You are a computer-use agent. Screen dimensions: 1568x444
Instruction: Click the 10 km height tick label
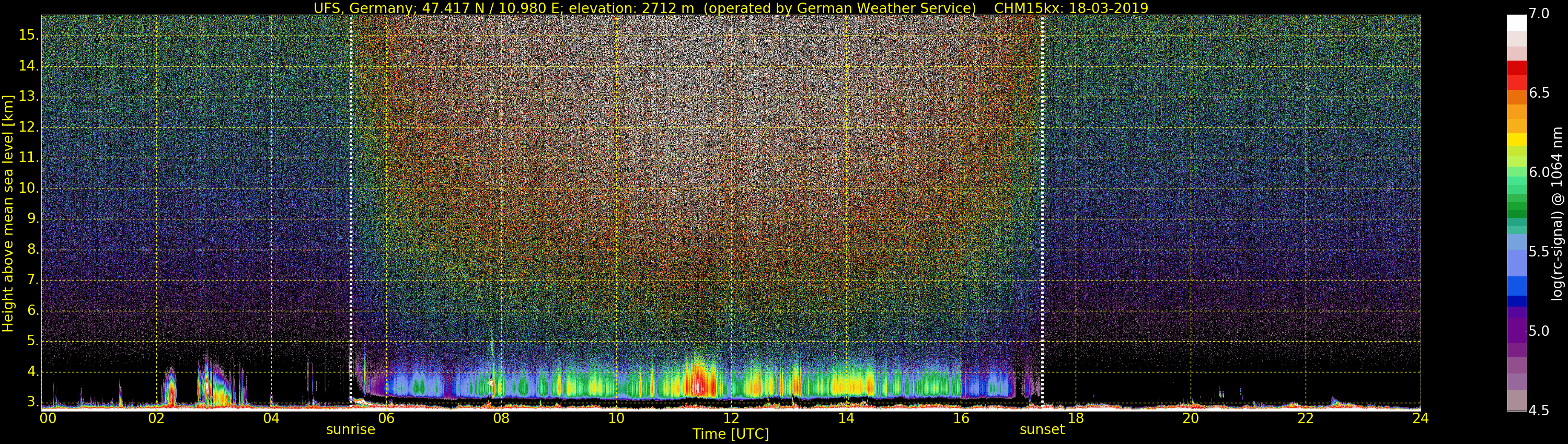28,189
